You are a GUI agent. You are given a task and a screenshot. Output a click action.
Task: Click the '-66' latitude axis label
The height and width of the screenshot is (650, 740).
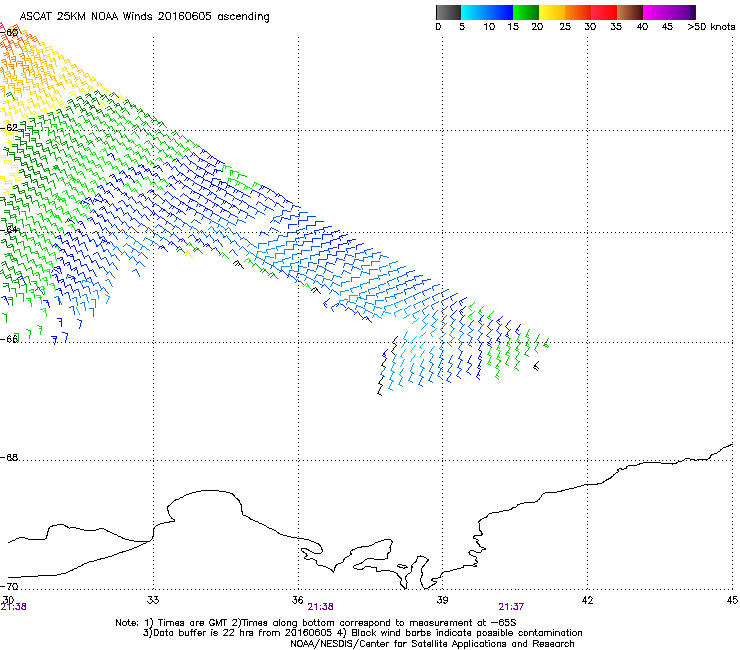[10, 339]
